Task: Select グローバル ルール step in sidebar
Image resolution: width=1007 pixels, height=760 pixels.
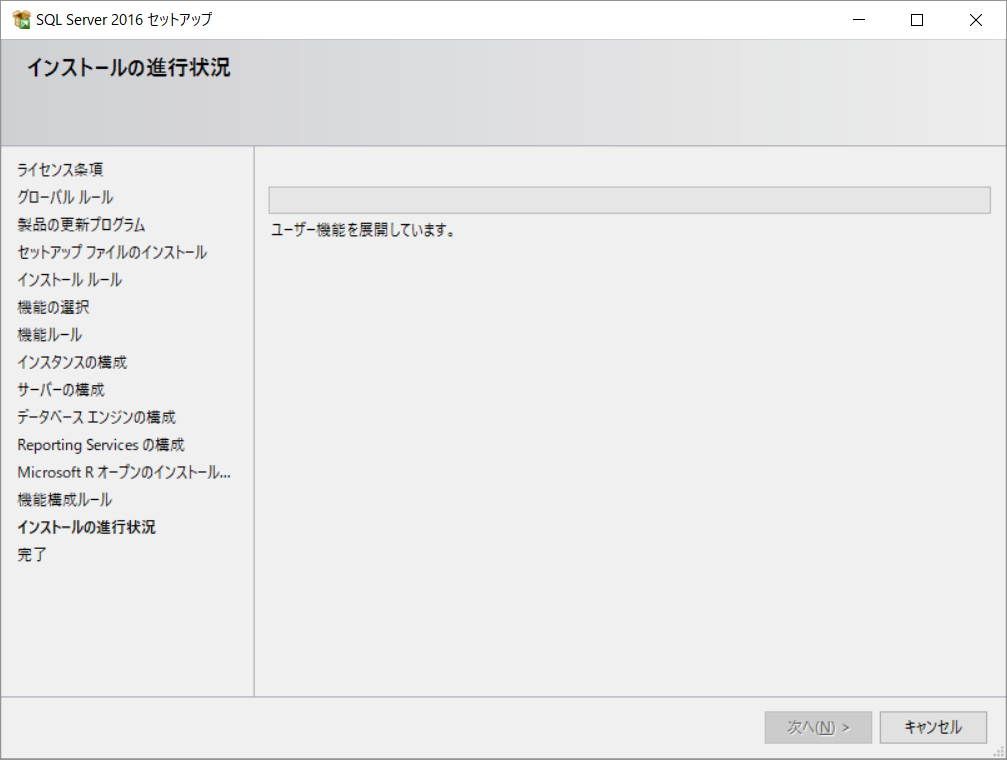Action: point(65,197)
